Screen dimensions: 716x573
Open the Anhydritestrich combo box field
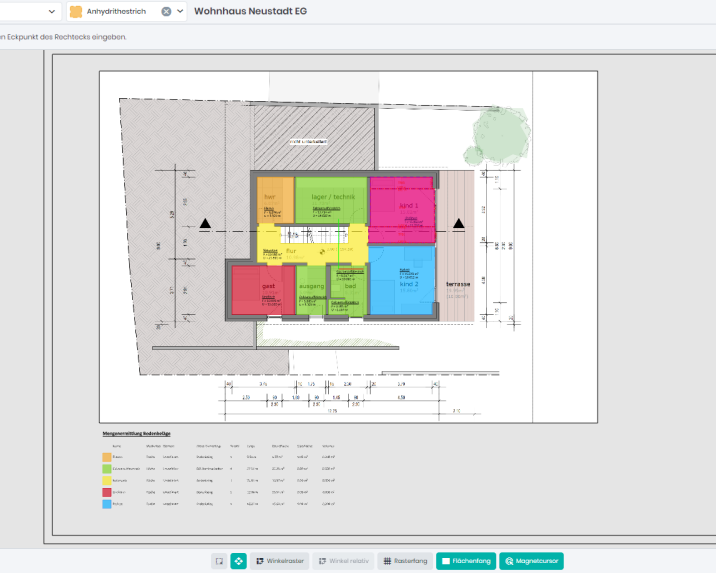(120, 11)
